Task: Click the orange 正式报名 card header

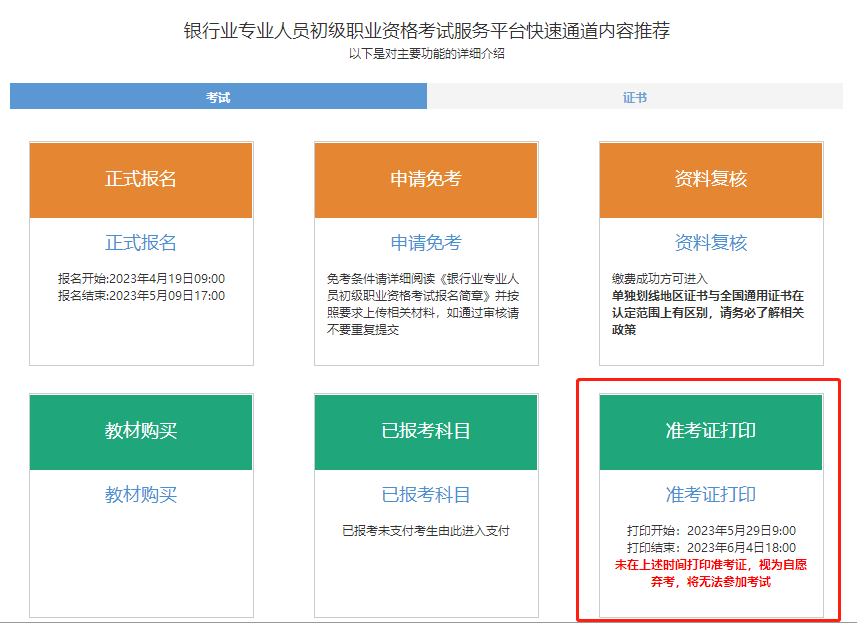Action: point(140,180)
